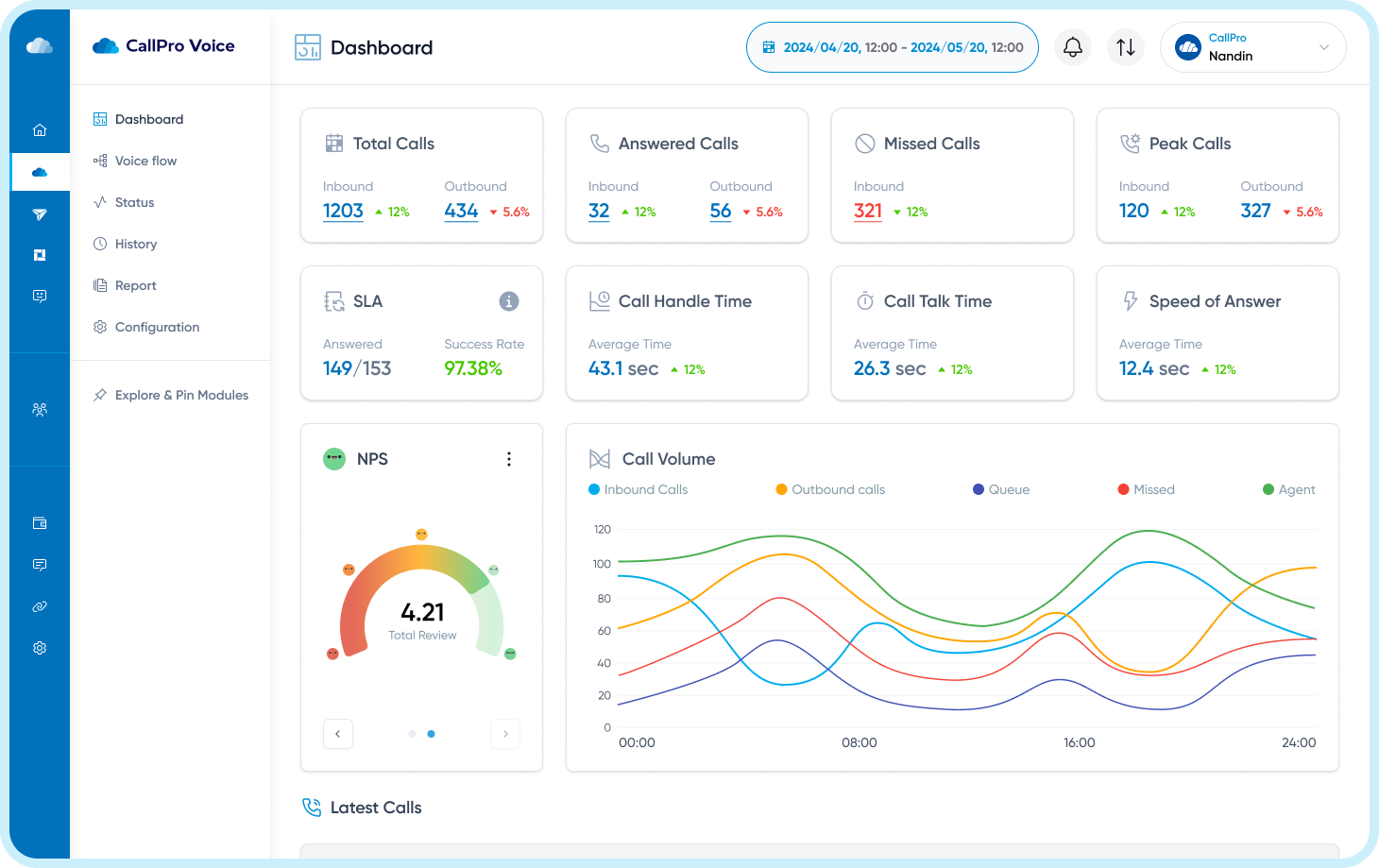
Task: Open the paper-plane send icon in rail
Action: 40,214
